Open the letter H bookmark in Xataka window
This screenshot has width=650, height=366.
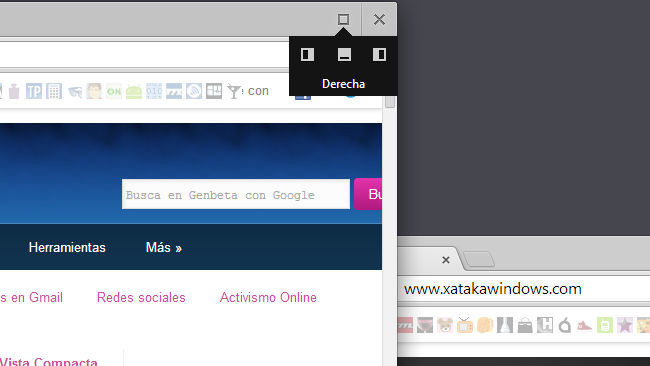(545, 325)
